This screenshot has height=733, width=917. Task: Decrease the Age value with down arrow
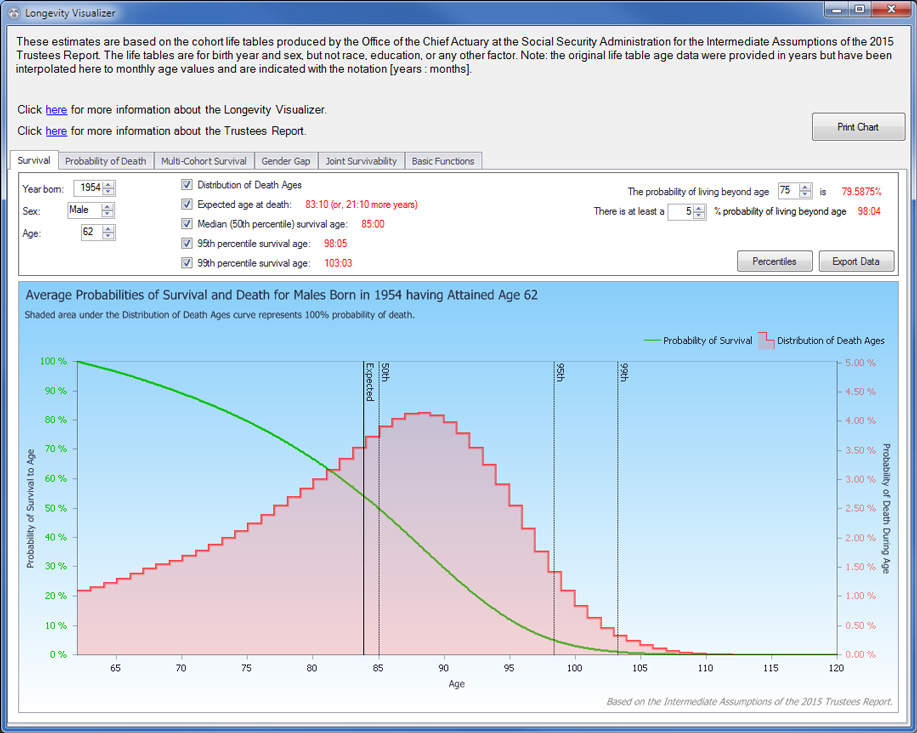108,237
